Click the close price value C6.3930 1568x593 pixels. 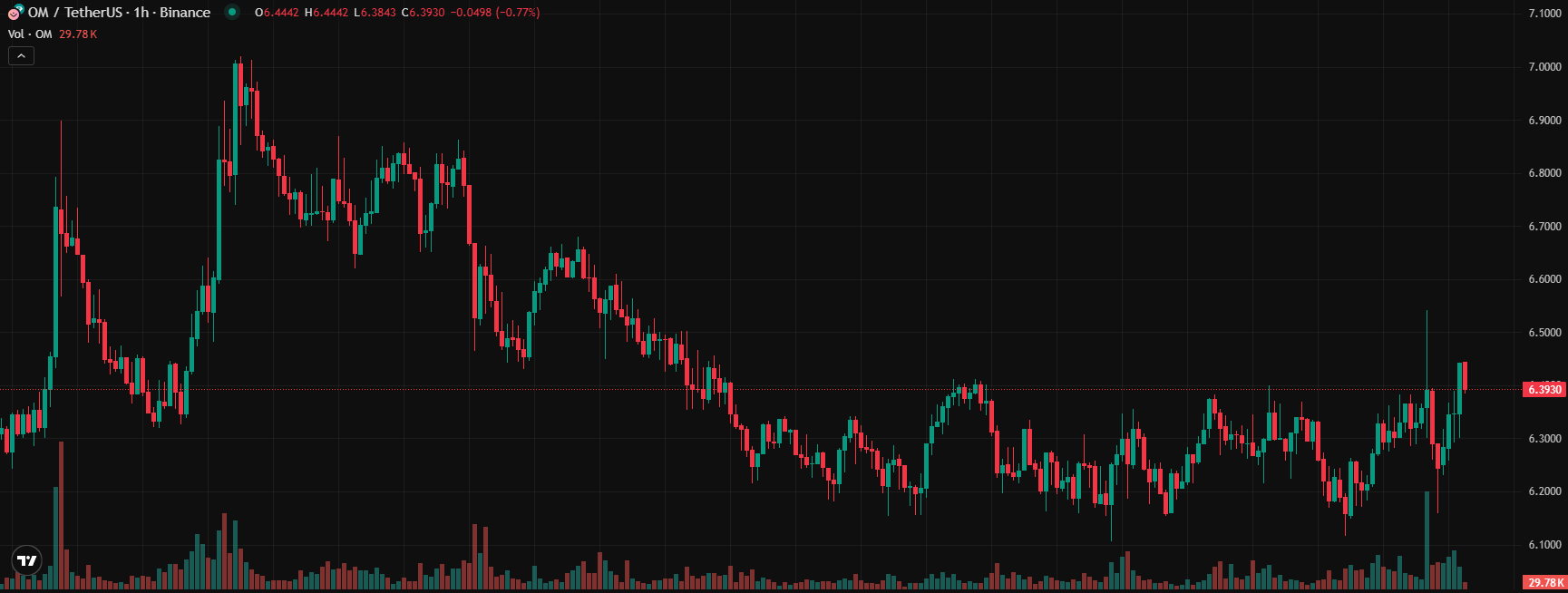coord(424,13)
